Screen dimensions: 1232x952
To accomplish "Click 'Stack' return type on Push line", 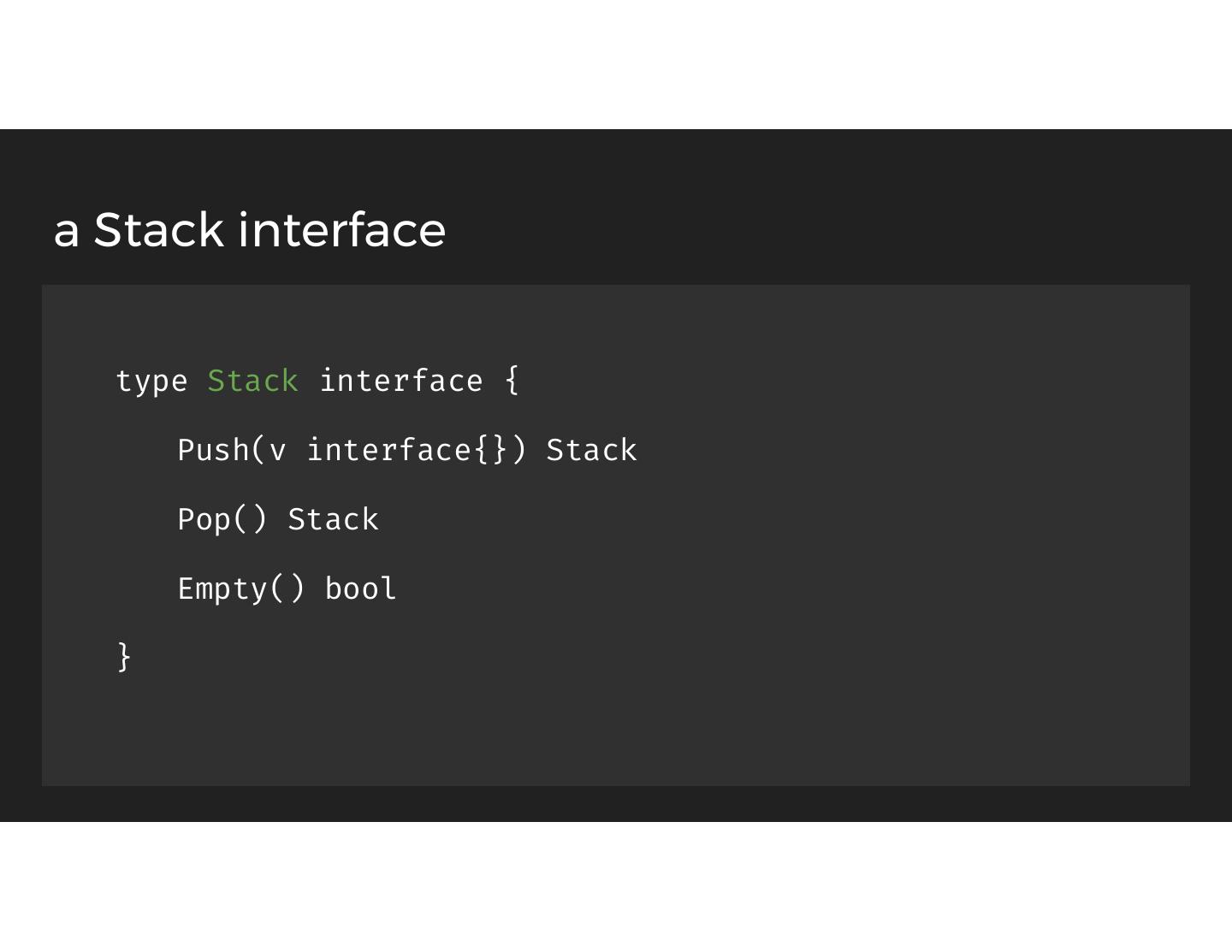I will [591, 450].
